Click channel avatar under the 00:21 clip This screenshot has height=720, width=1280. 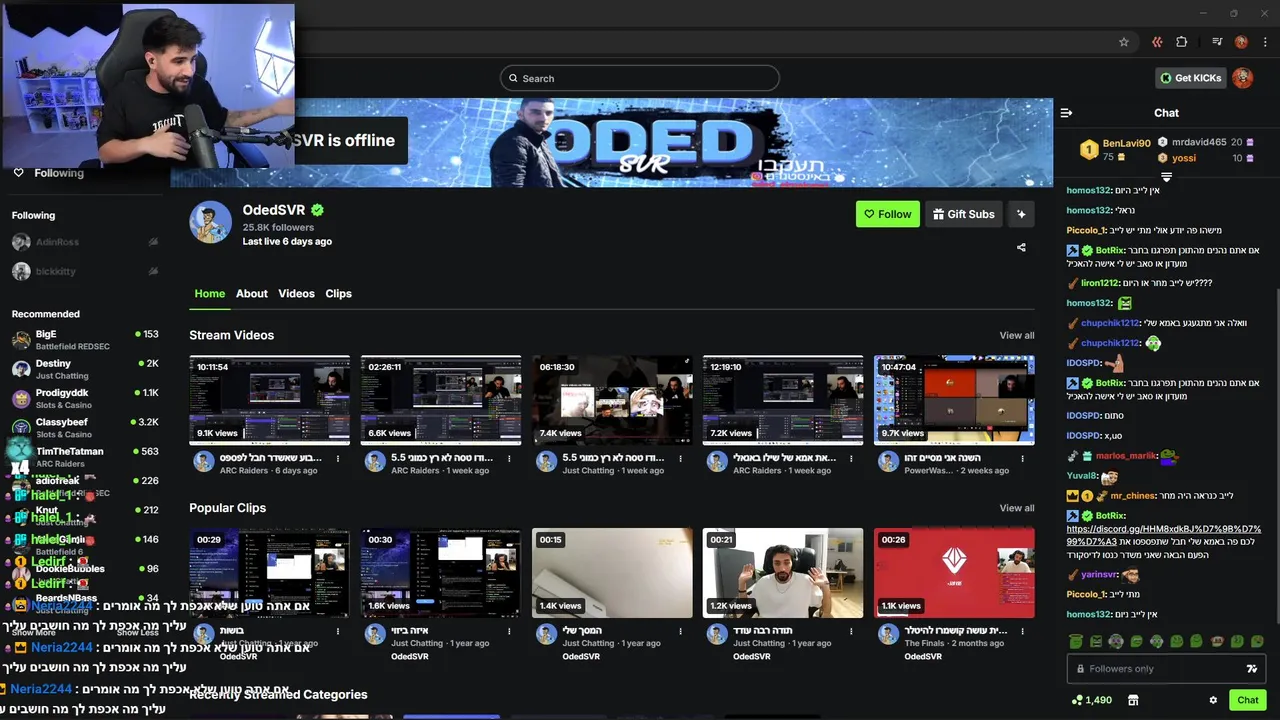point(717,634)
